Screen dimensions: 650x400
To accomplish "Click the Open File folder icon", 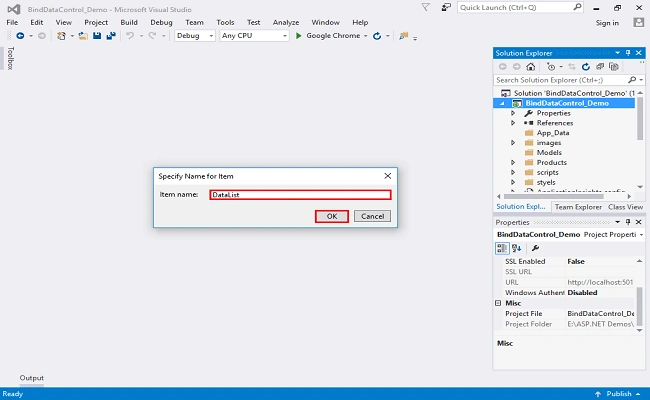I will pyautogui.click(x=83, y=36).
